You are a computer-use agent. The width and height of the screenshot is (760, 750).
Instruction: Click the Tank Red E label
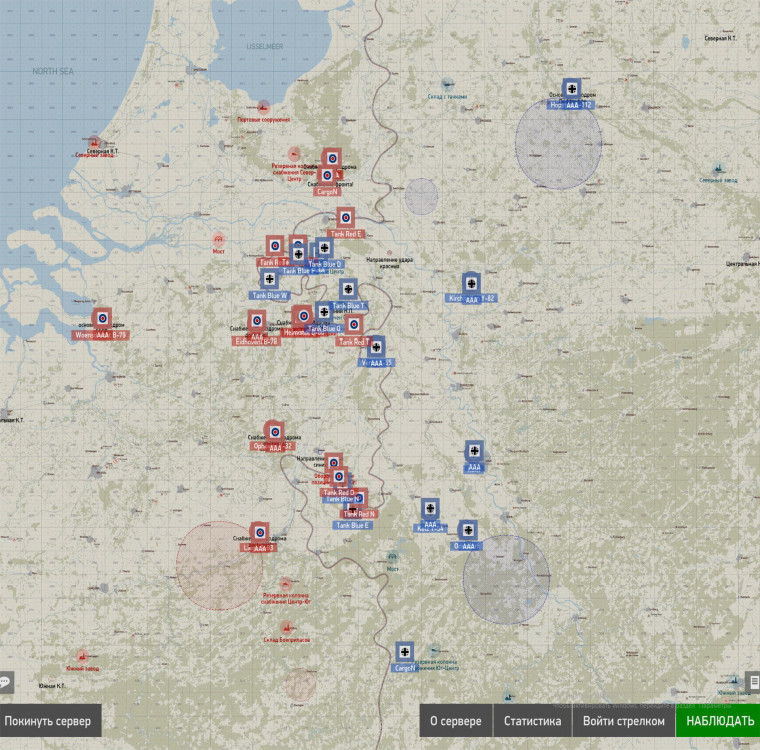(346, 234)
